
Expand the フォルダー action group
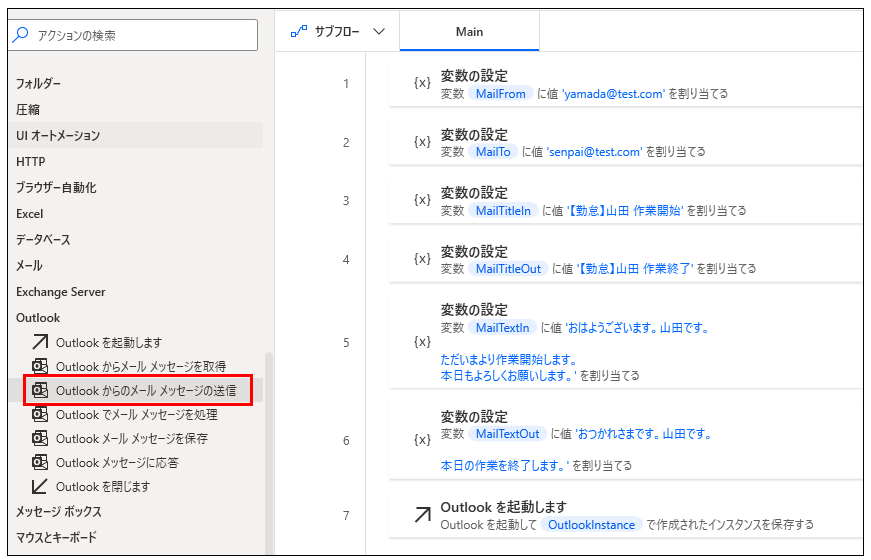(38, 83)
